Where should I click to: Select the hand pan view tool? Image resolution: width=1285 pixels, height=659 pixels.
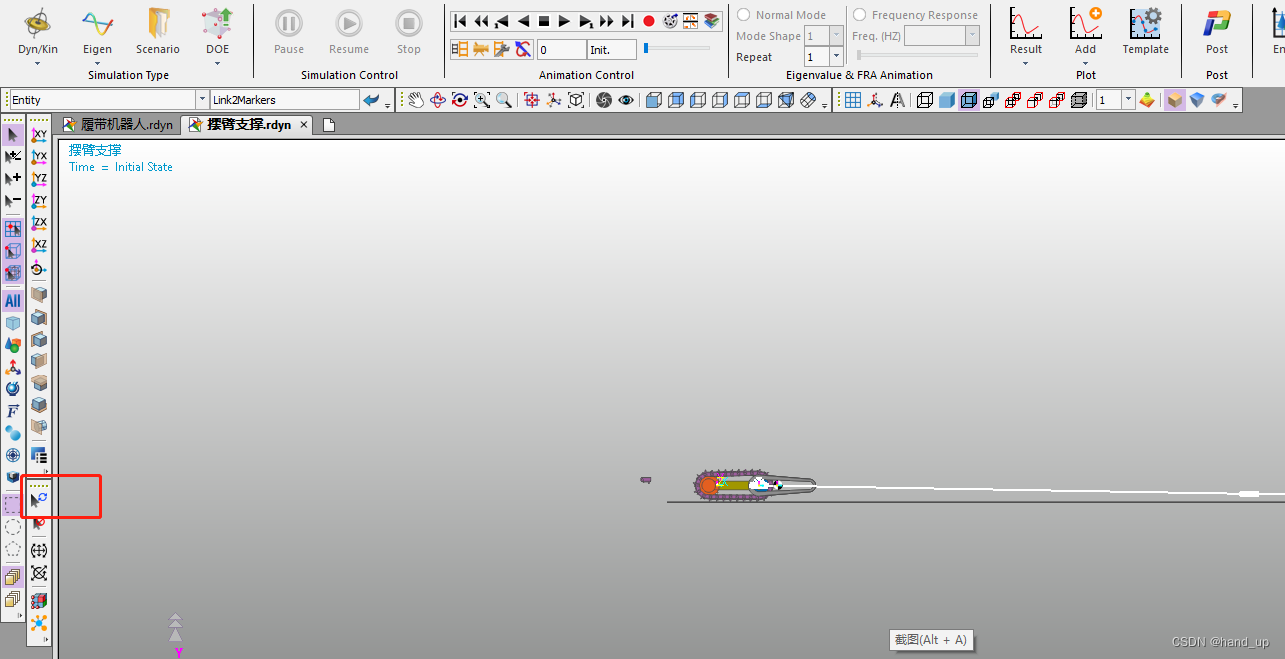[415, 100]
